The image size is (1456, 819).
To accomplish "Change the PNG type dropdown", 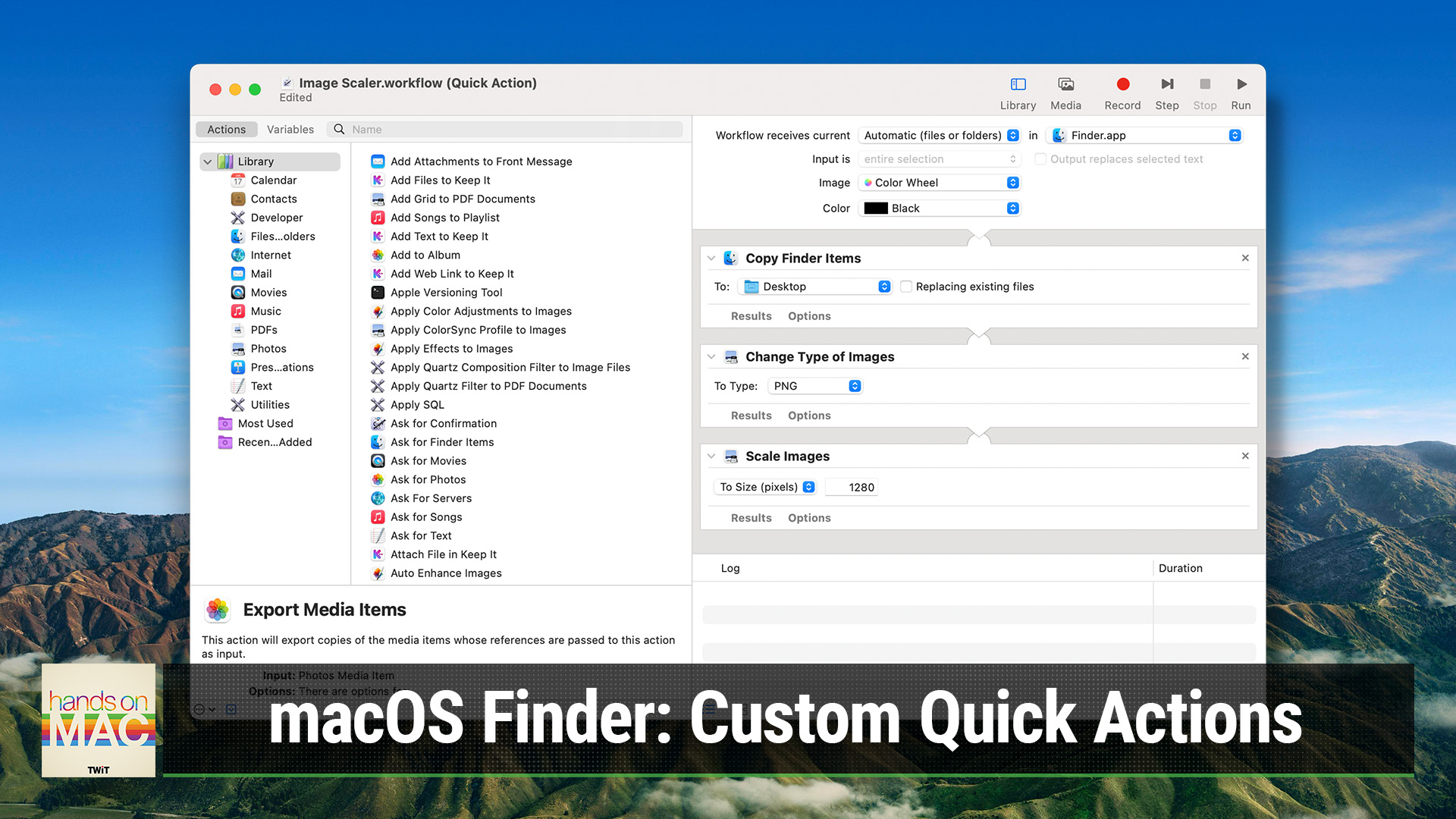I will pos(814,386).
